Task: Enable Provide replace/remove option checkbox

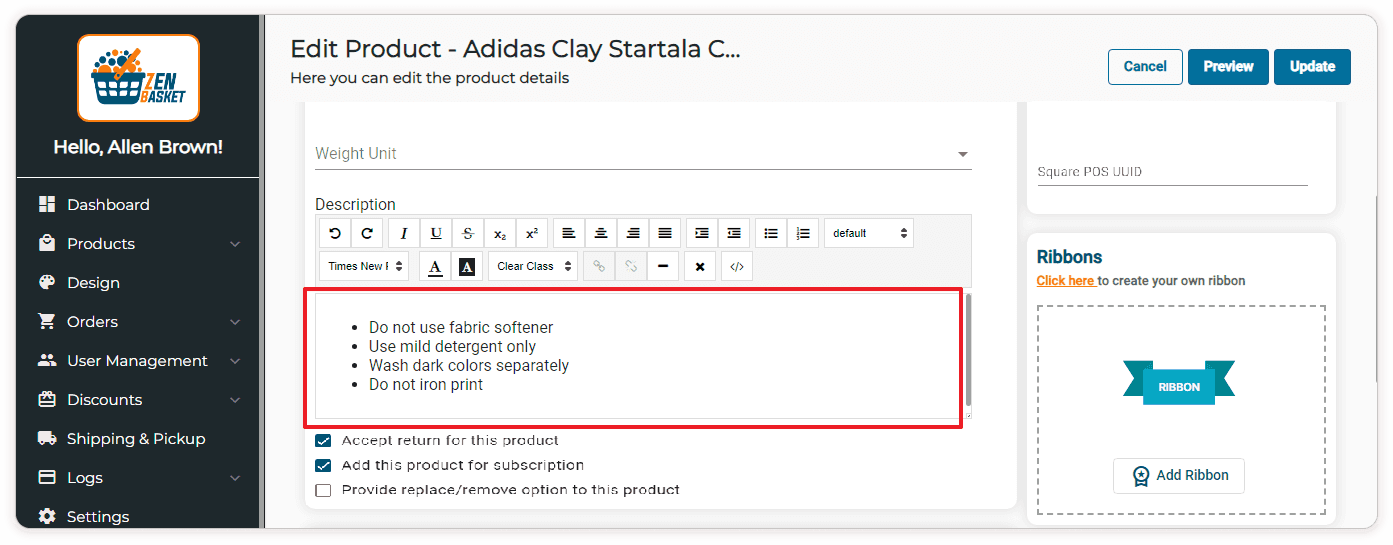Action: (323, 490)
